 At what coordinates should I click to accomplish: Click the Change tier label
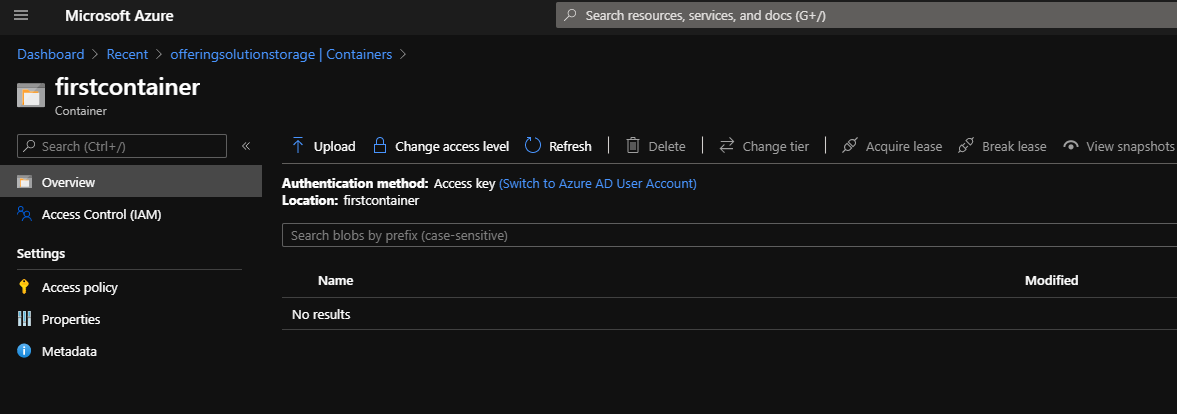click(x=775, y=146)
